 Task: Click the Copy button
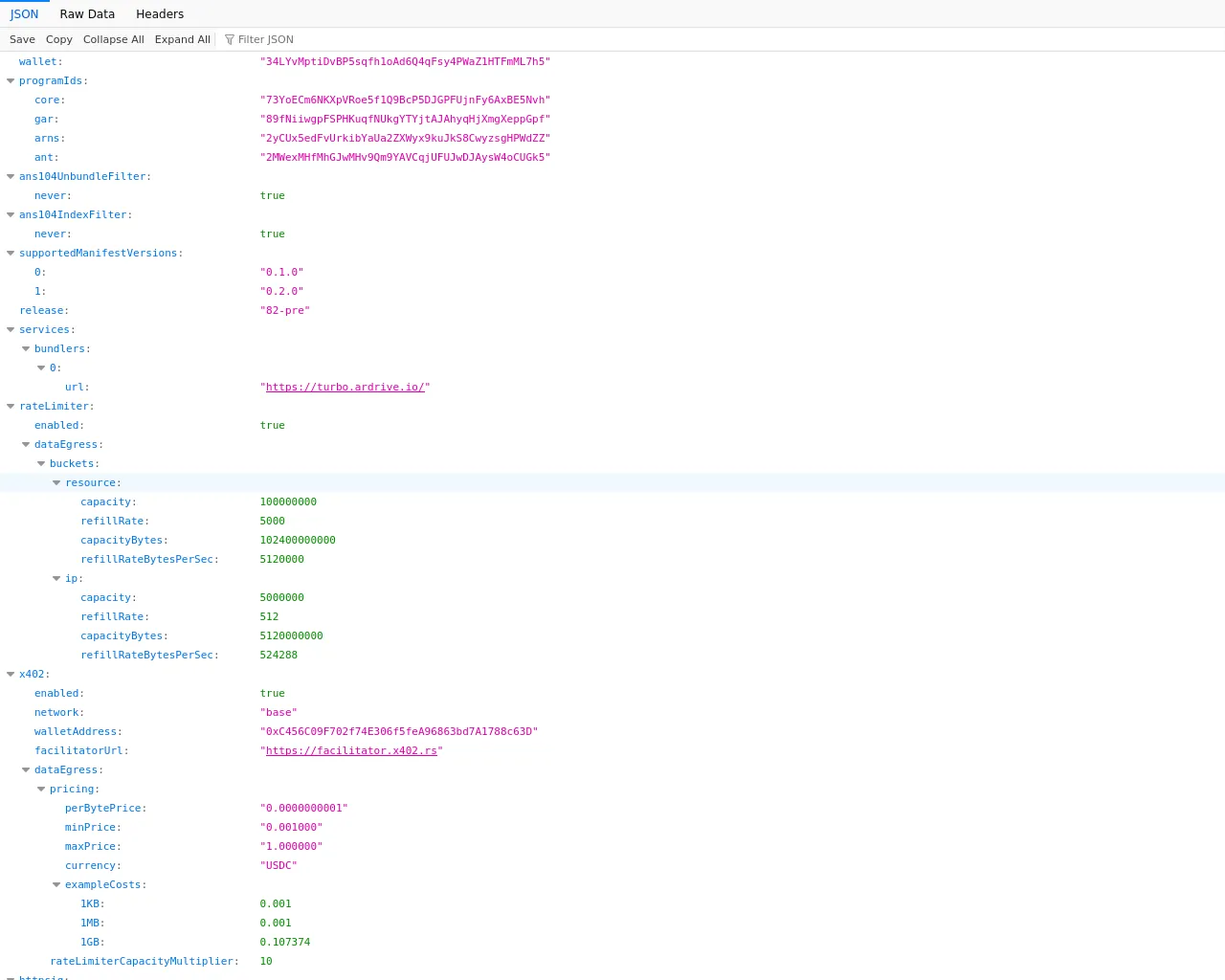[59, 39]
